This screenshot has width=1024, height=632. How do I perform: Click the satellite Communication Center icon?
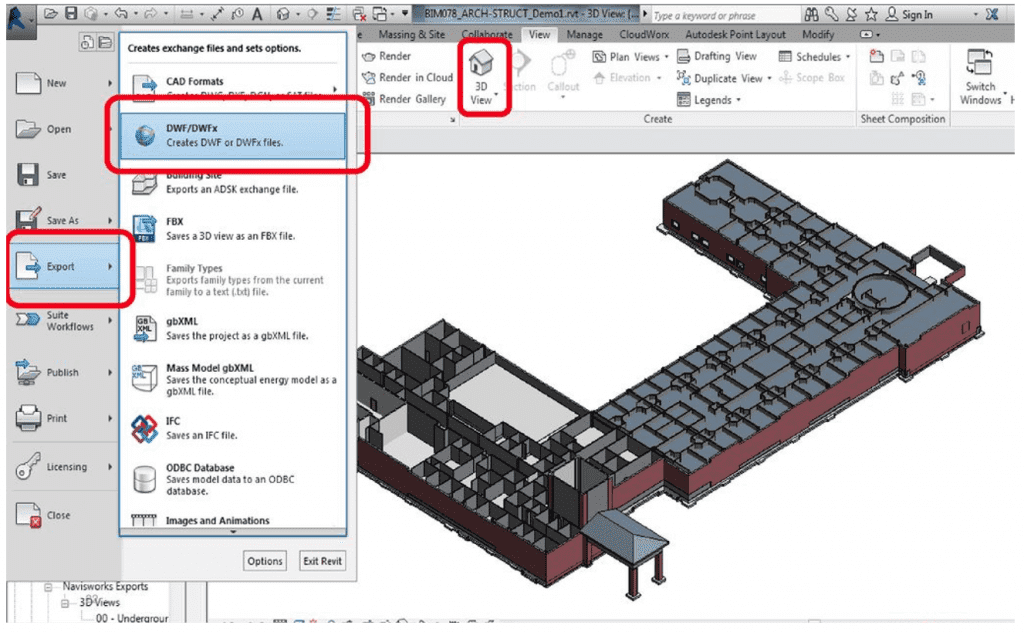tap(852, 14)
